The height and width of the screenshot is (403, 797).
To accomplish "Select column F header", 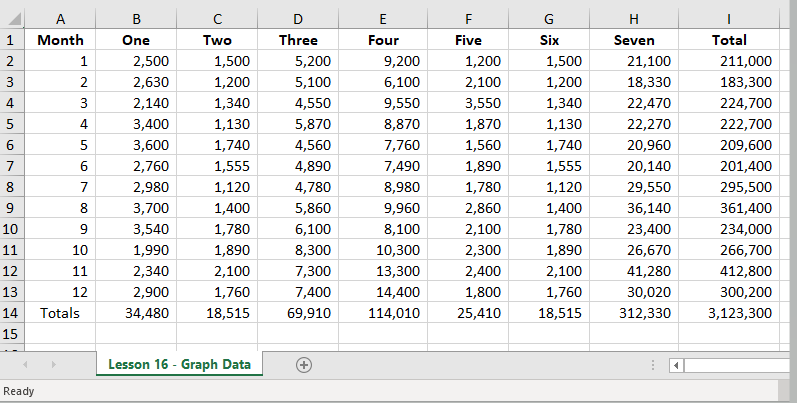I will click(x=468, y=19).
